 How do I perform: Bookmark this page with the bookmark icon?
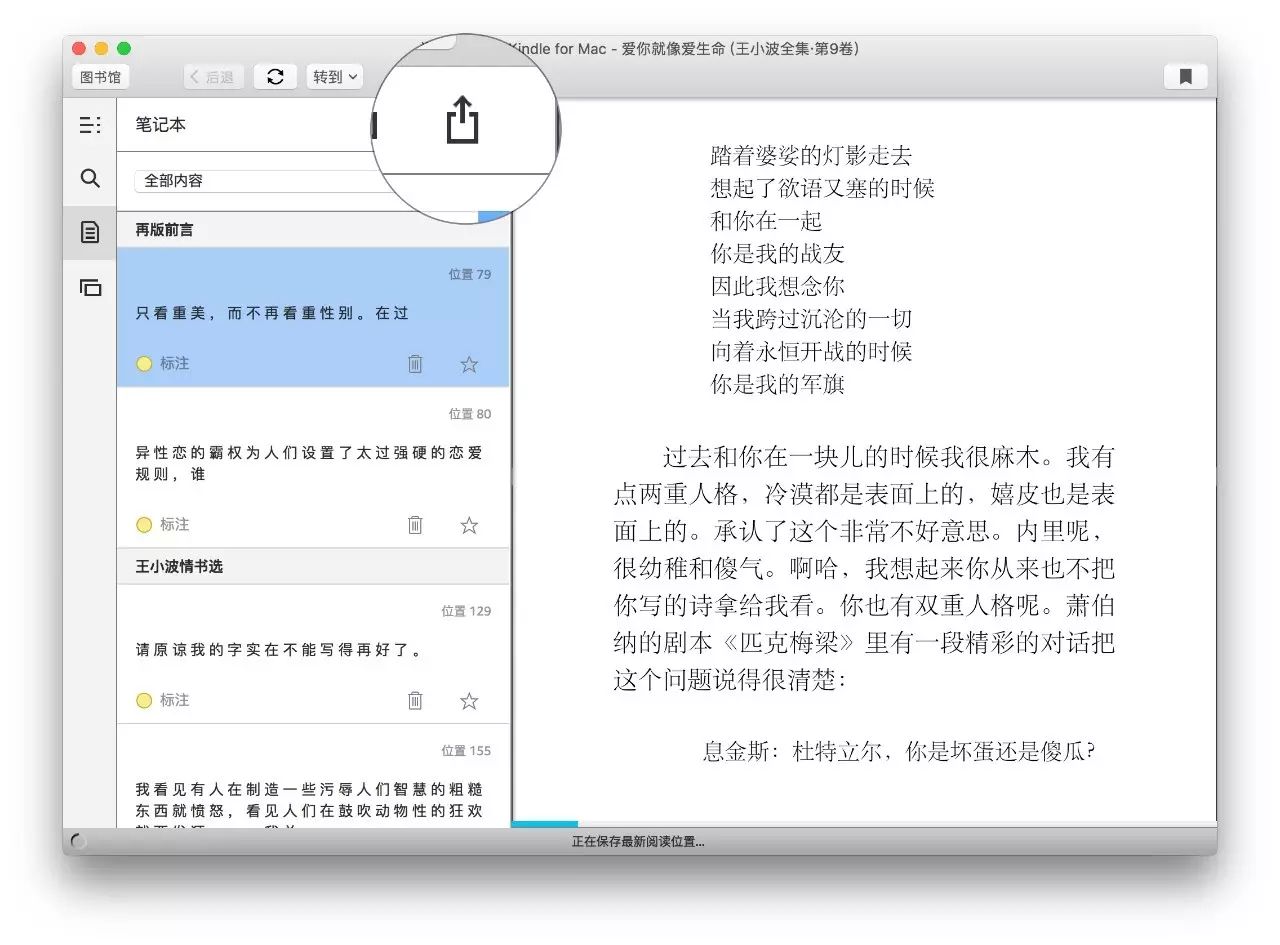[1185, 77]
